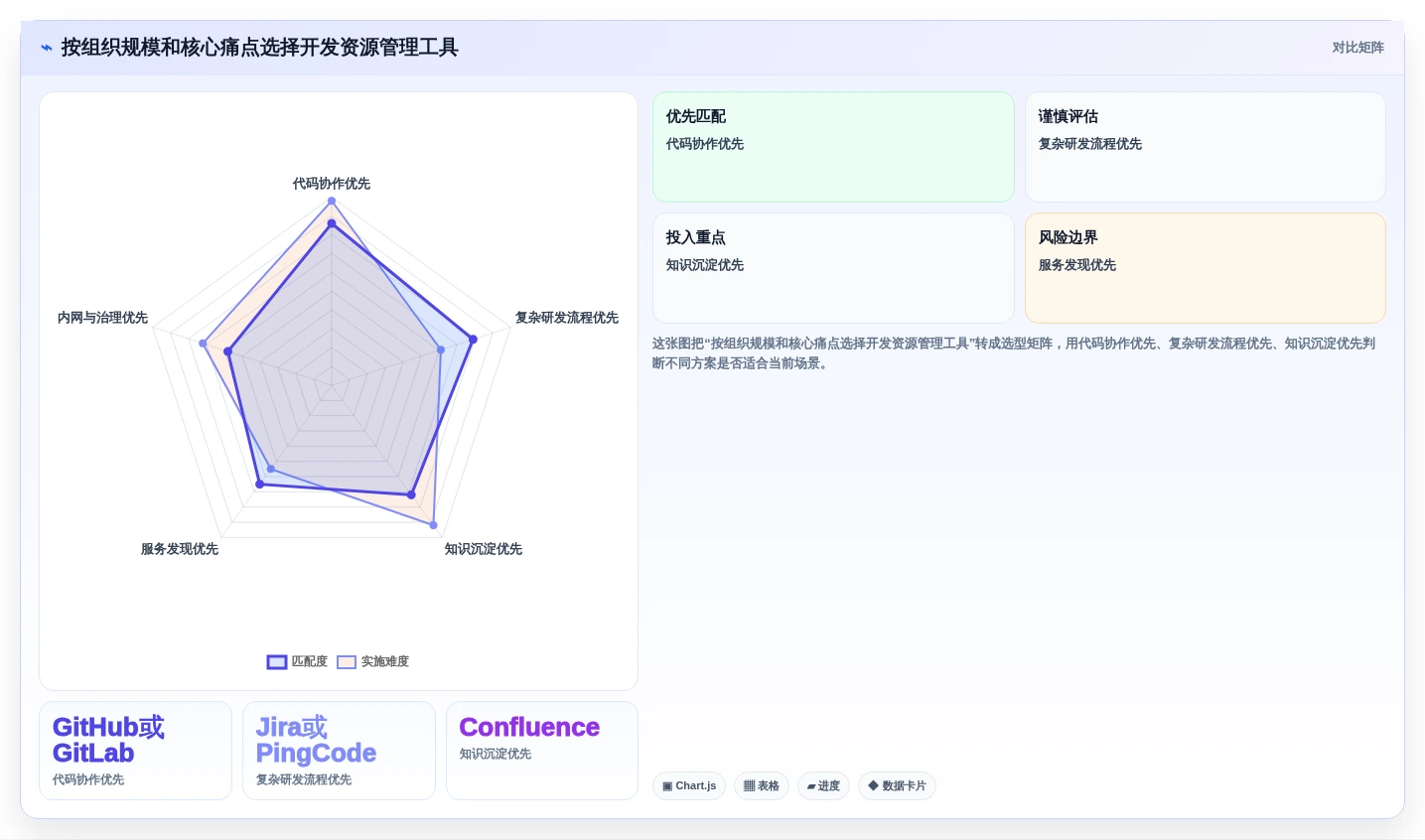Open the 投入重点 card
Viewport: 1425px width, 840px height.
pyautogui.click(x=833, y=268)
